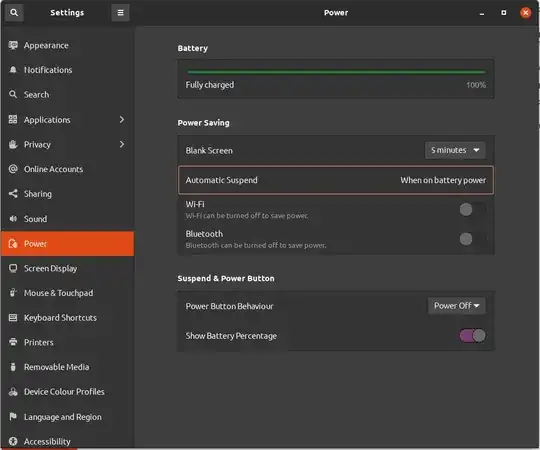
Task: Open the Automatic Suspend row
Action: 336,180
